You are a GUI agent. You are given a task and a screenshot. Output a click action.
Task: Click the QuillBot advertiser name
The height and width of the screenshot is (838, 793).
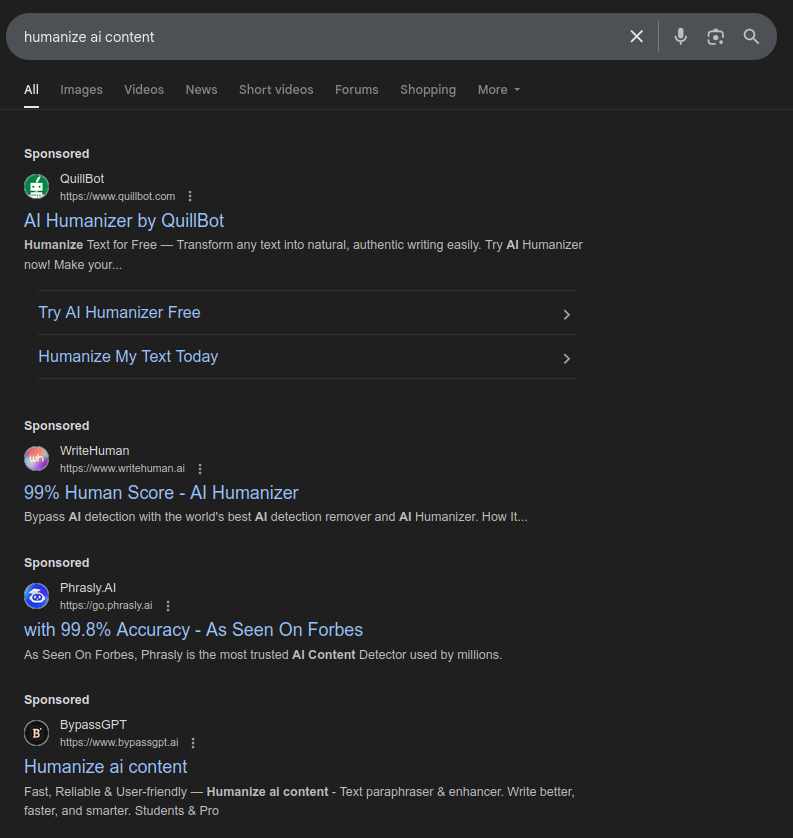(x=82, y=179)
